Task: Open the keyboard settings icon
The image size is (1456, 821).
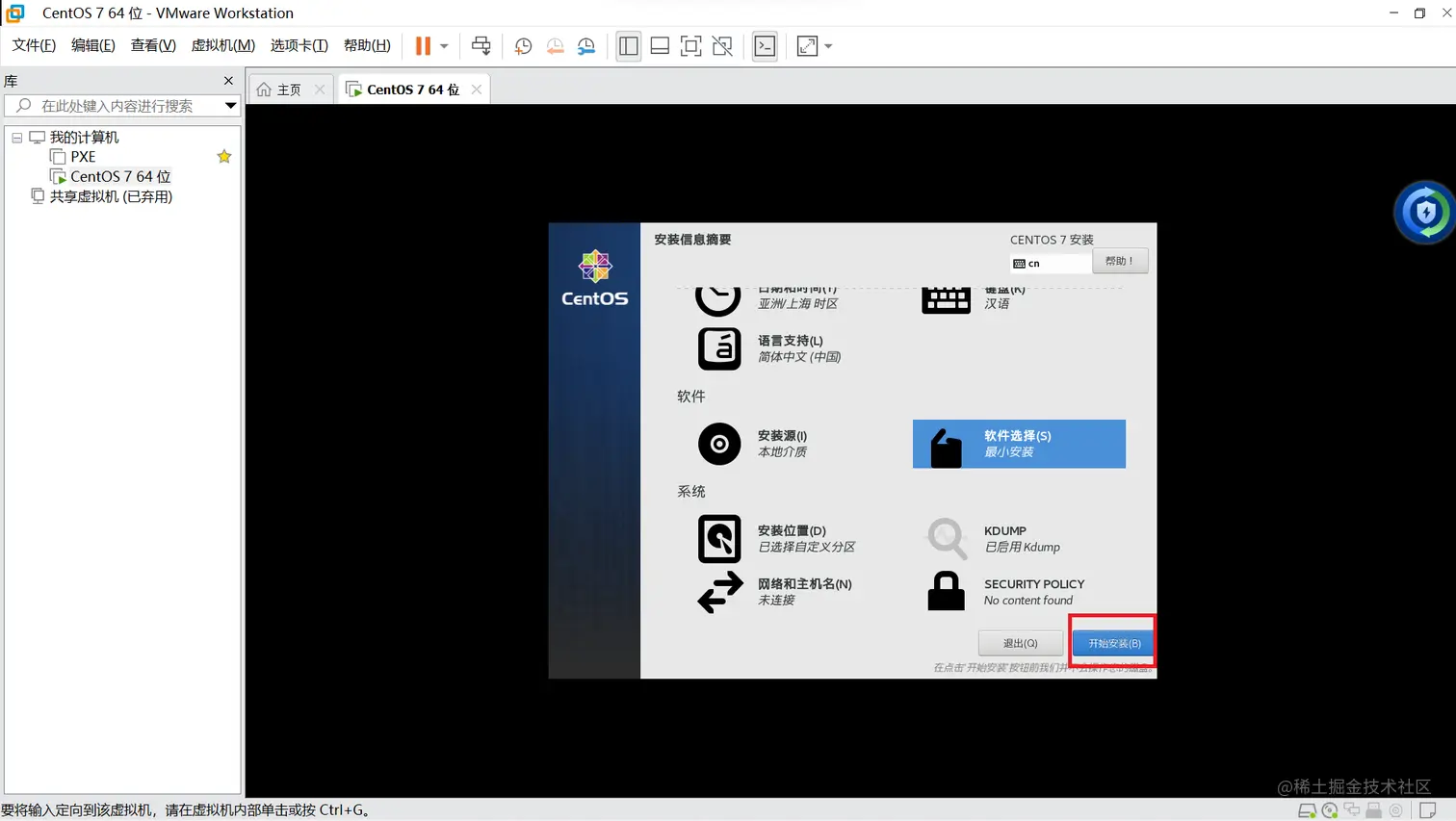Action: (x=946, y=299)
